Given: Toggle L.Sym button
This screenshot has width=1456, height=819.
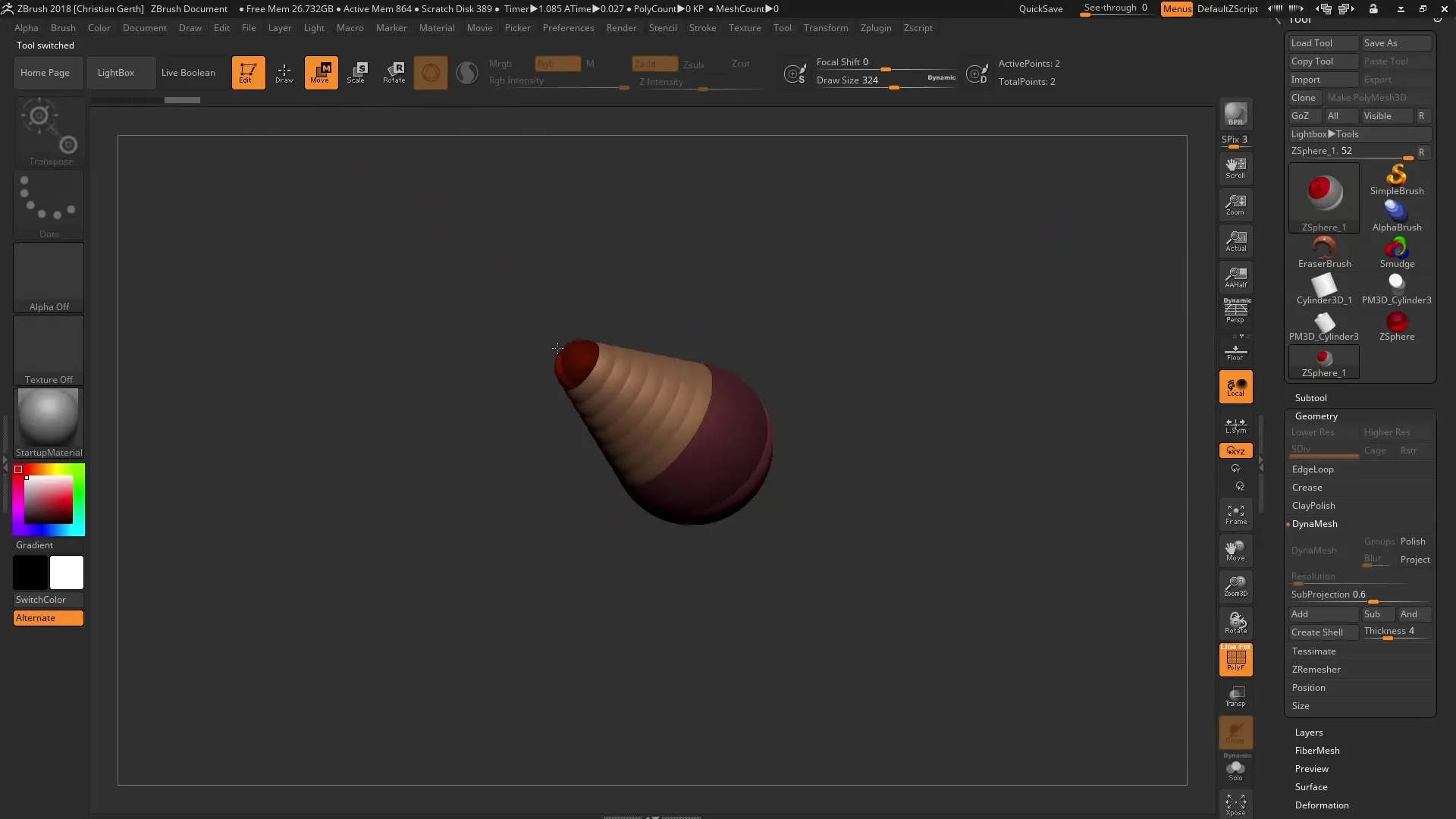Looking at the screenshot, I should (x=1235, y=425).
